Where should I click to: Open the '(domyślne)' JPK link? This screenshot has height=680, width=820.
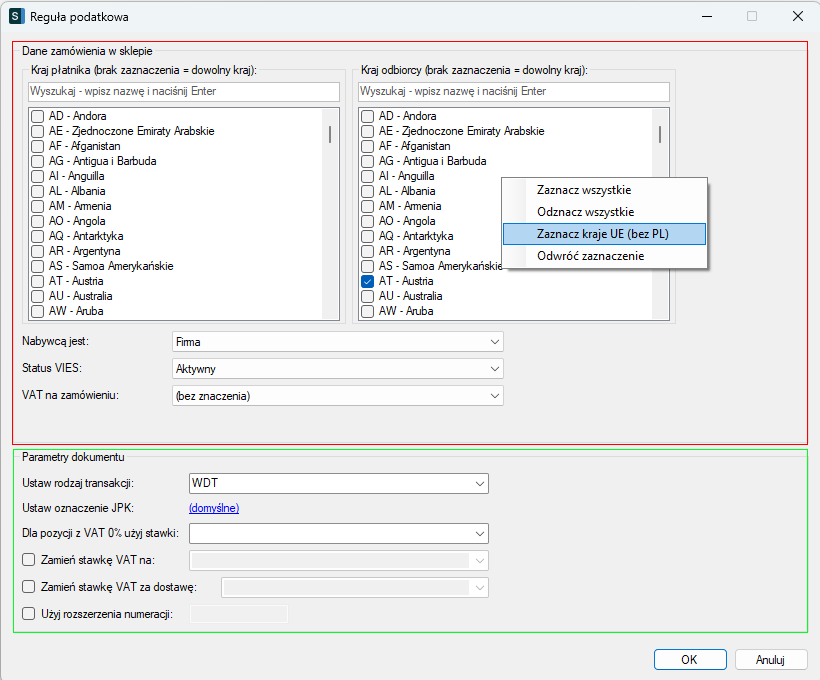[214, 508]
